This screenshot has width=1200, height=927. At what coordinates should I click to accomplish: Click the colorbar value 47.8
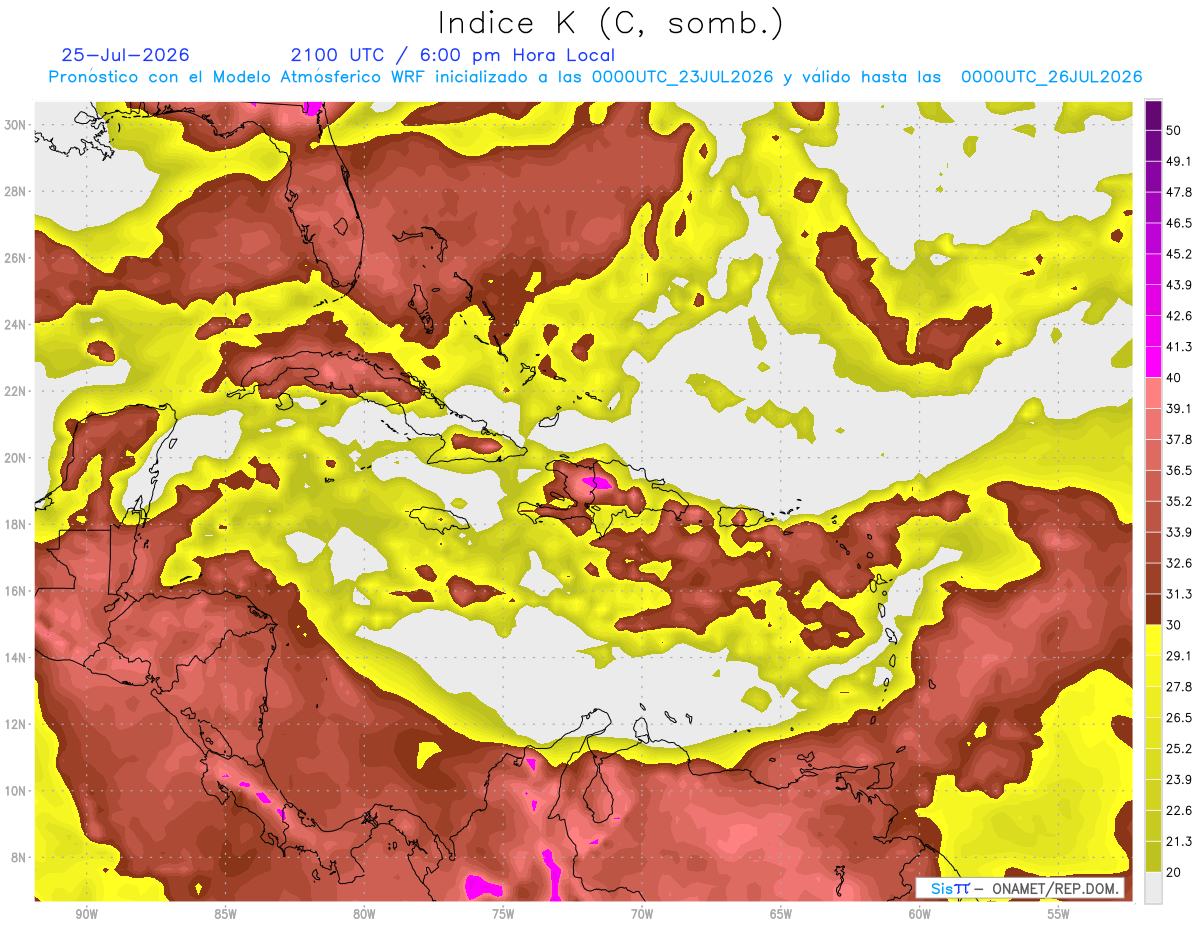coord(1179,192)
